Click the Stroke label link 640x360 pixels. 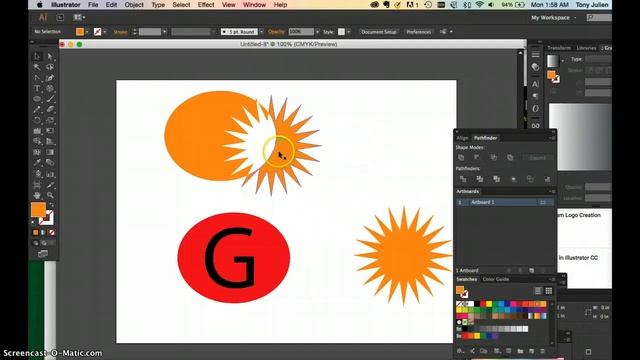(x=120, y=32)
